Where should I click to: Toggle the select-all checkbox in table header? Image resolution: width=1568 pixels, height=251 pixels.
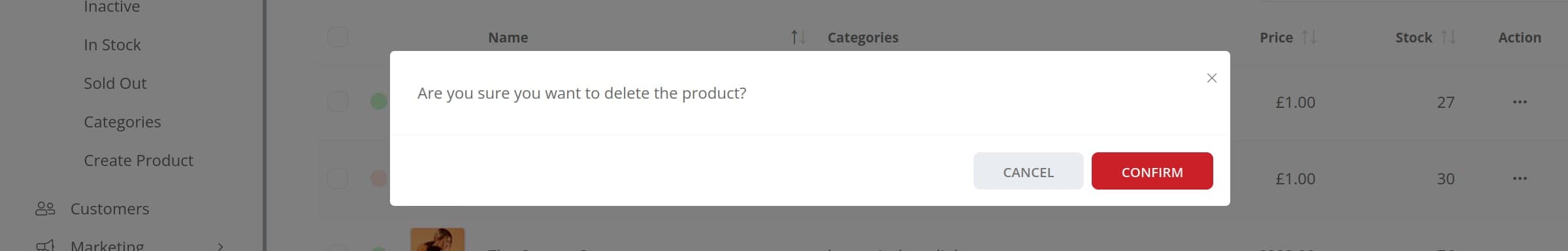[337, 37]
